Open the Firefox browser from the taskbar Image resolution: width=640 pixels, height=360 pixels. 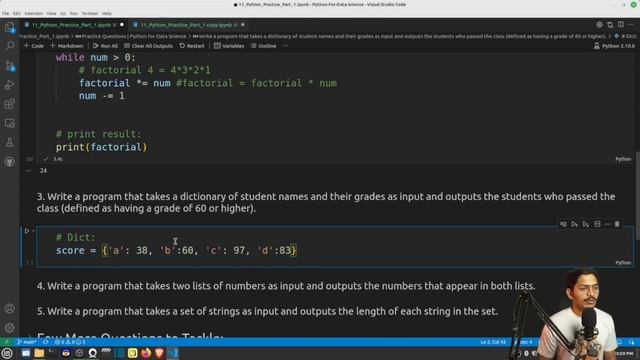pyautogui.click(x=146, y=353)
